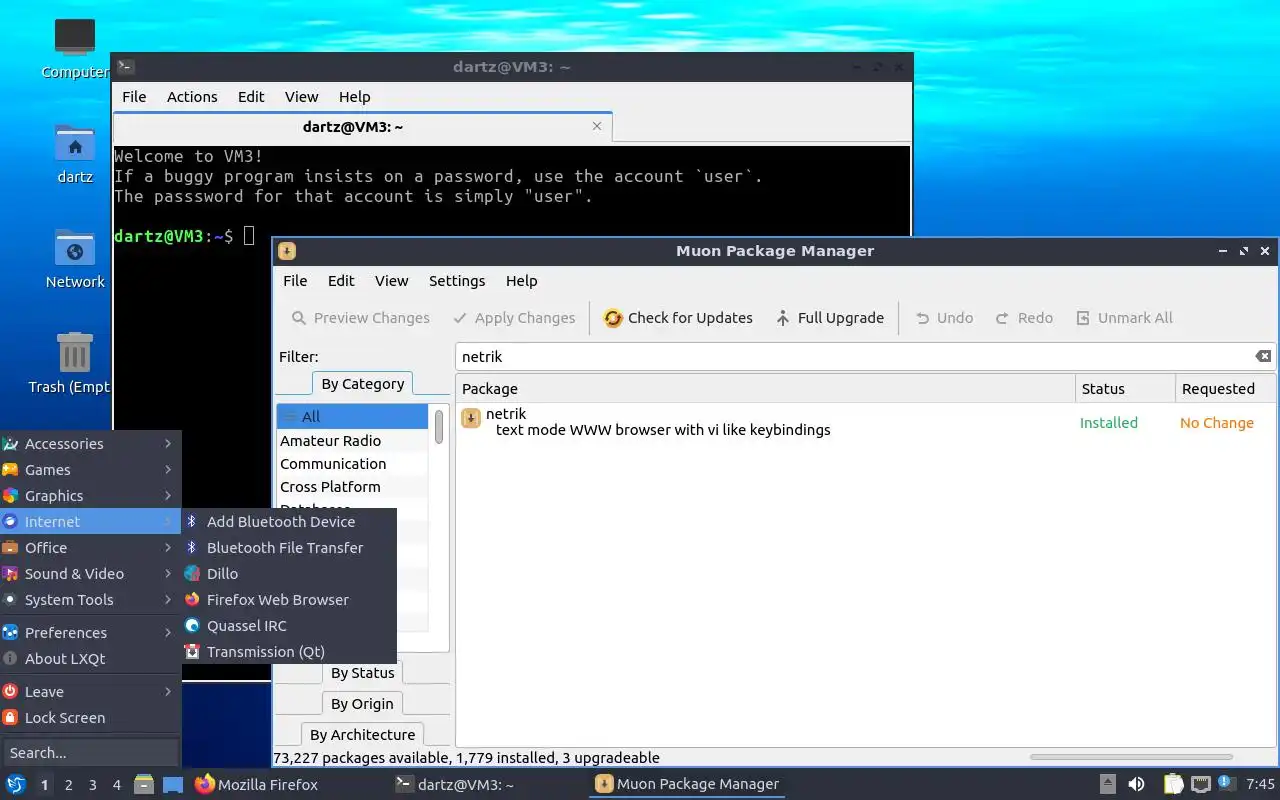This screenshot has width=1280, height=800.
Task: Close the dartz@VM3 terminal tab
Action: pos(597,126)
